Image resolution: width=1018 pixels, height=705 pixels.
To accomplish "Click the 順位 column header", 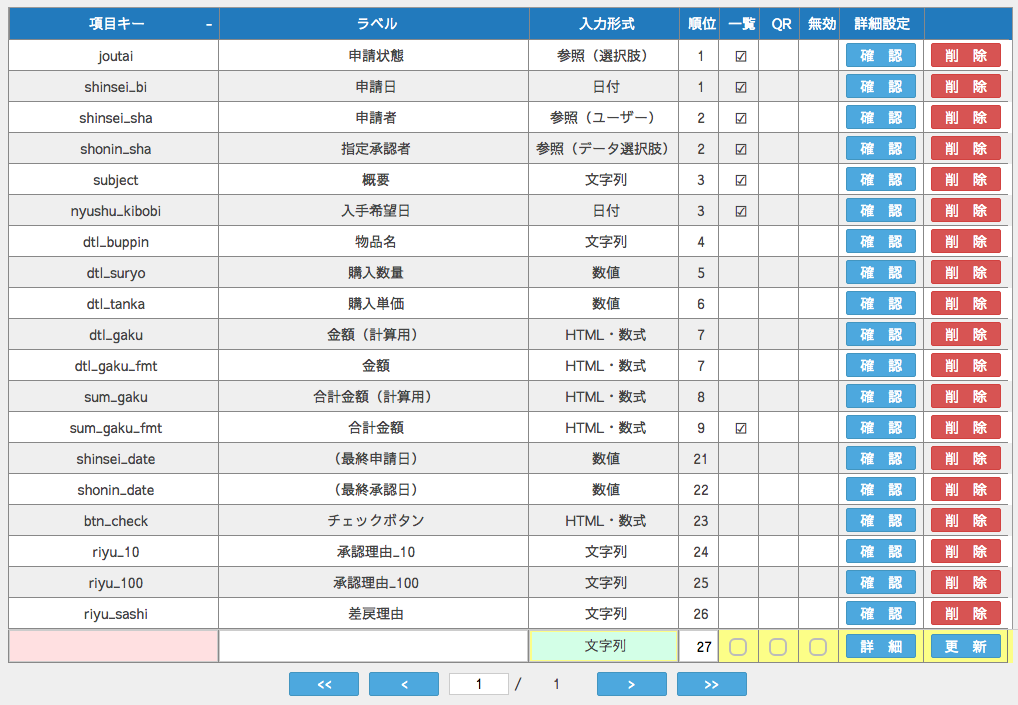I will (x=699, y=24).
